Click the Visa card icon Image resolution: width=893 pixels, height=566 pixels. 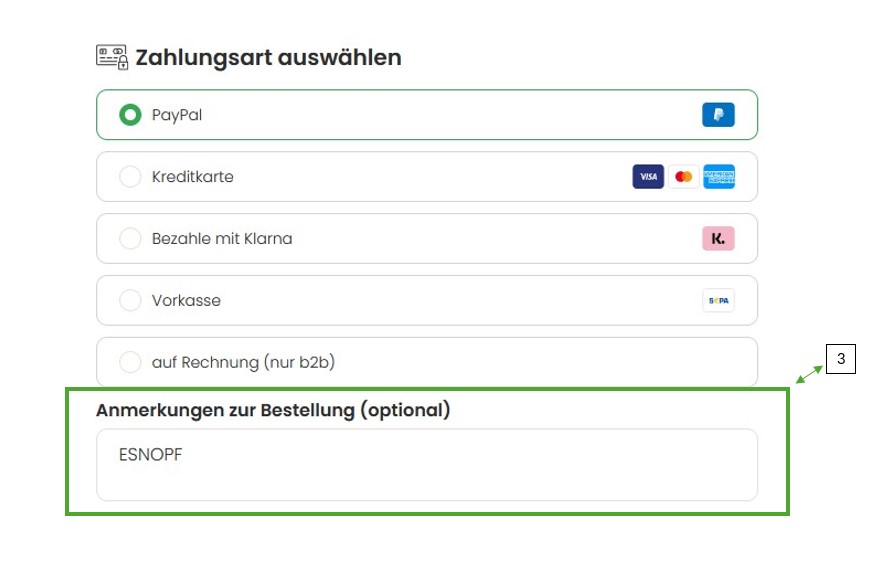648,177
